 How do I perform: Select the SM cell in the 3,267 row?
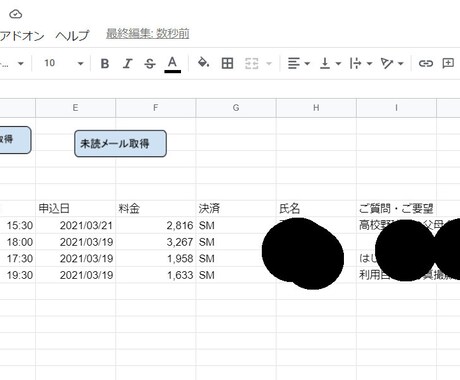tap(236, 242)
